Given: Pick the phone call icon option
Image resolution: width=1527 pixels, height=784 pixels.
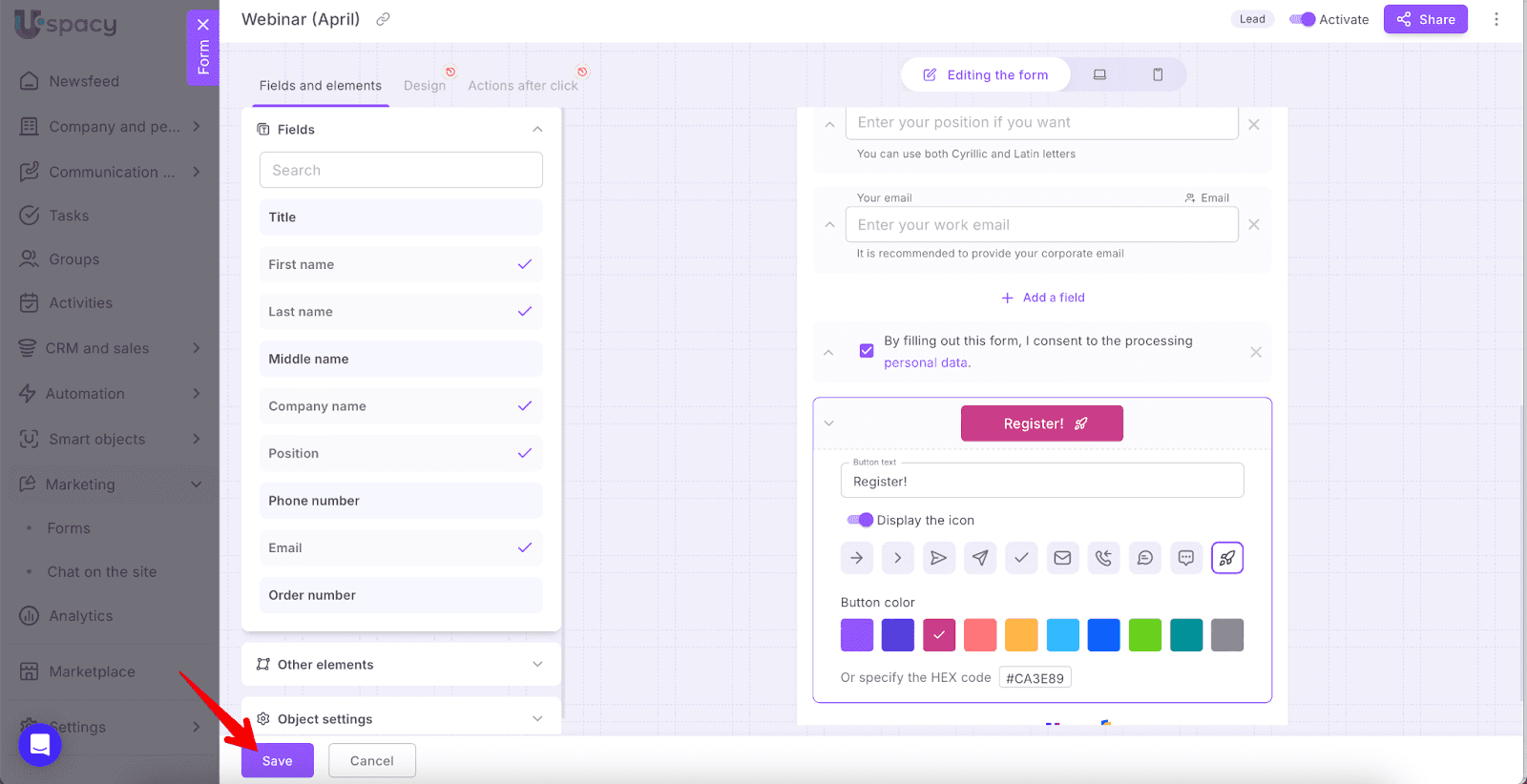Looking at the screenshot, I should (x=1103, y=558).
